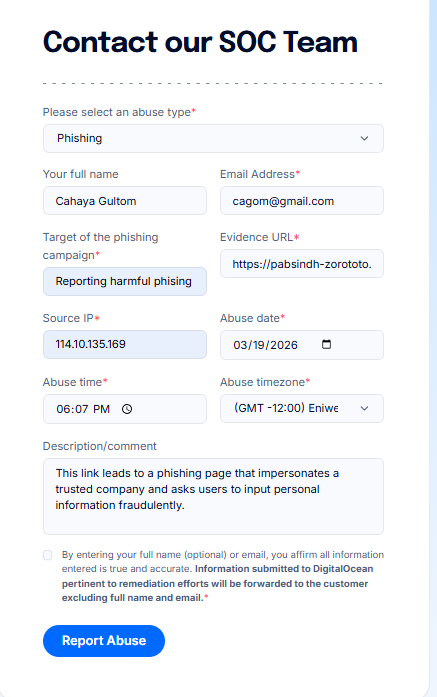
Task: Click the Abuse time field showing 06:07 PM
Action: point(125,409)
